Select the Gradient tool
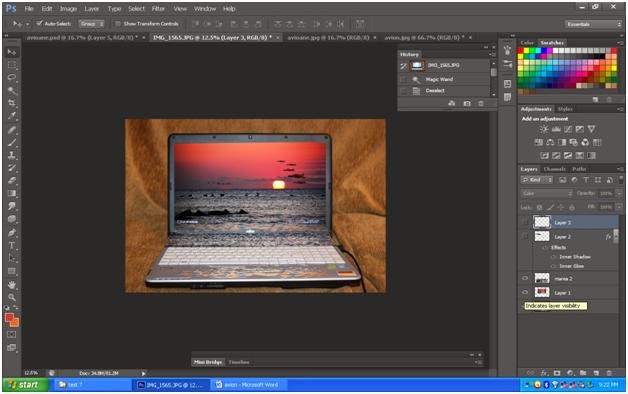This screenshot has height=394, width=628. (x=12, y=193)
